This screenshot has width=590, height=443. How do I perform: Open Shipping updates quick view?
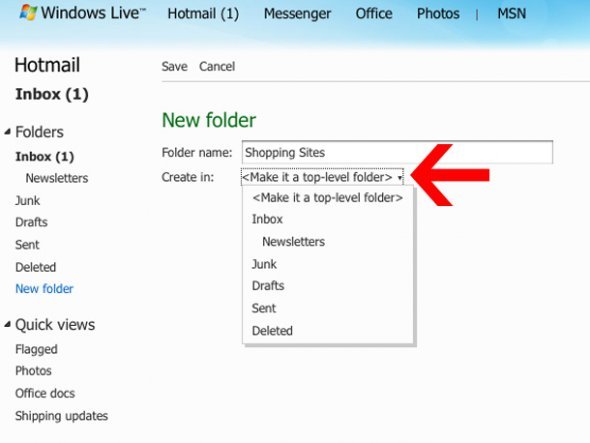[x=62, y=416]
